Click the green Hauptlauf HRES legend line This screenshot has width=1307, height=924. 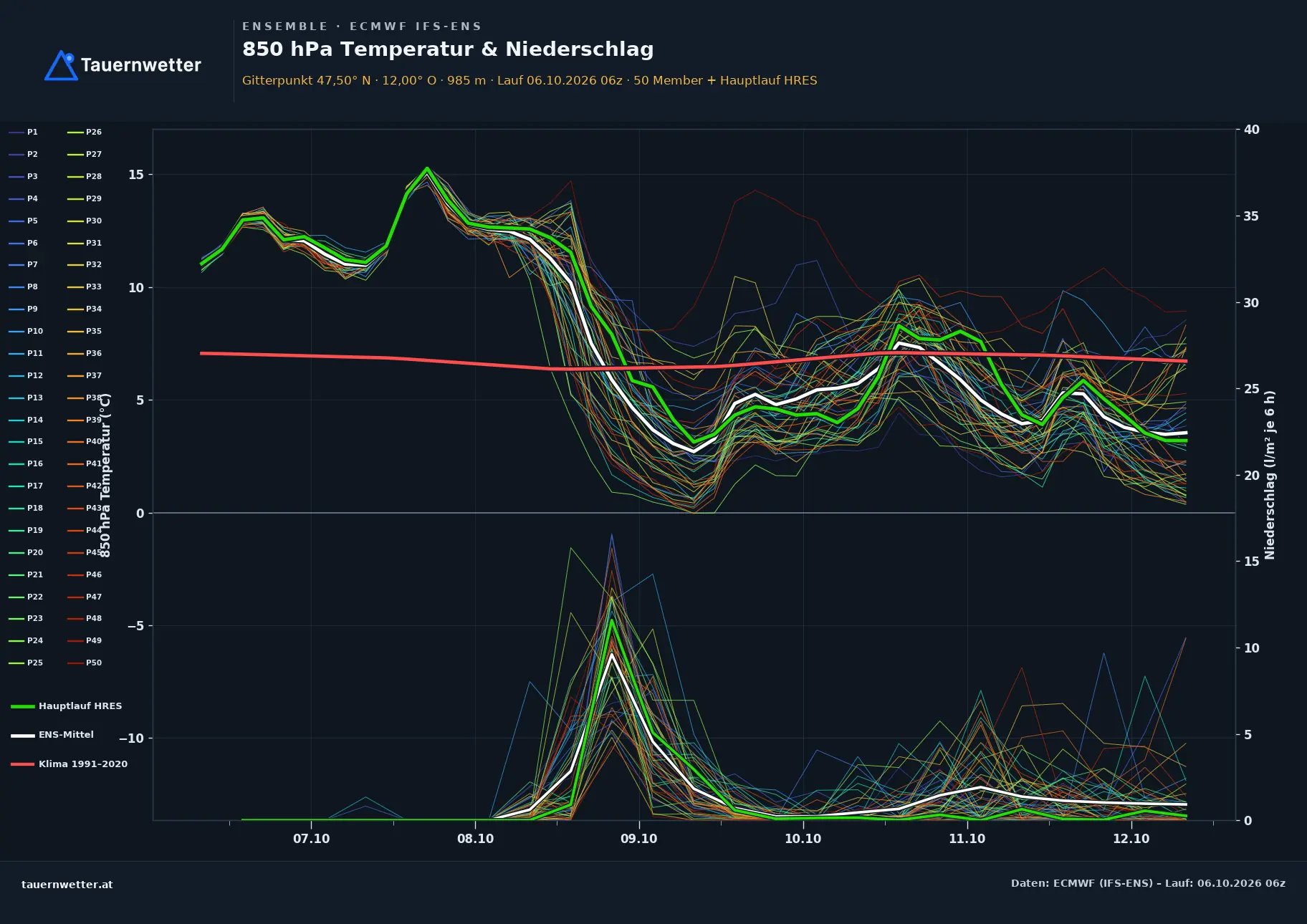(23, 706)
